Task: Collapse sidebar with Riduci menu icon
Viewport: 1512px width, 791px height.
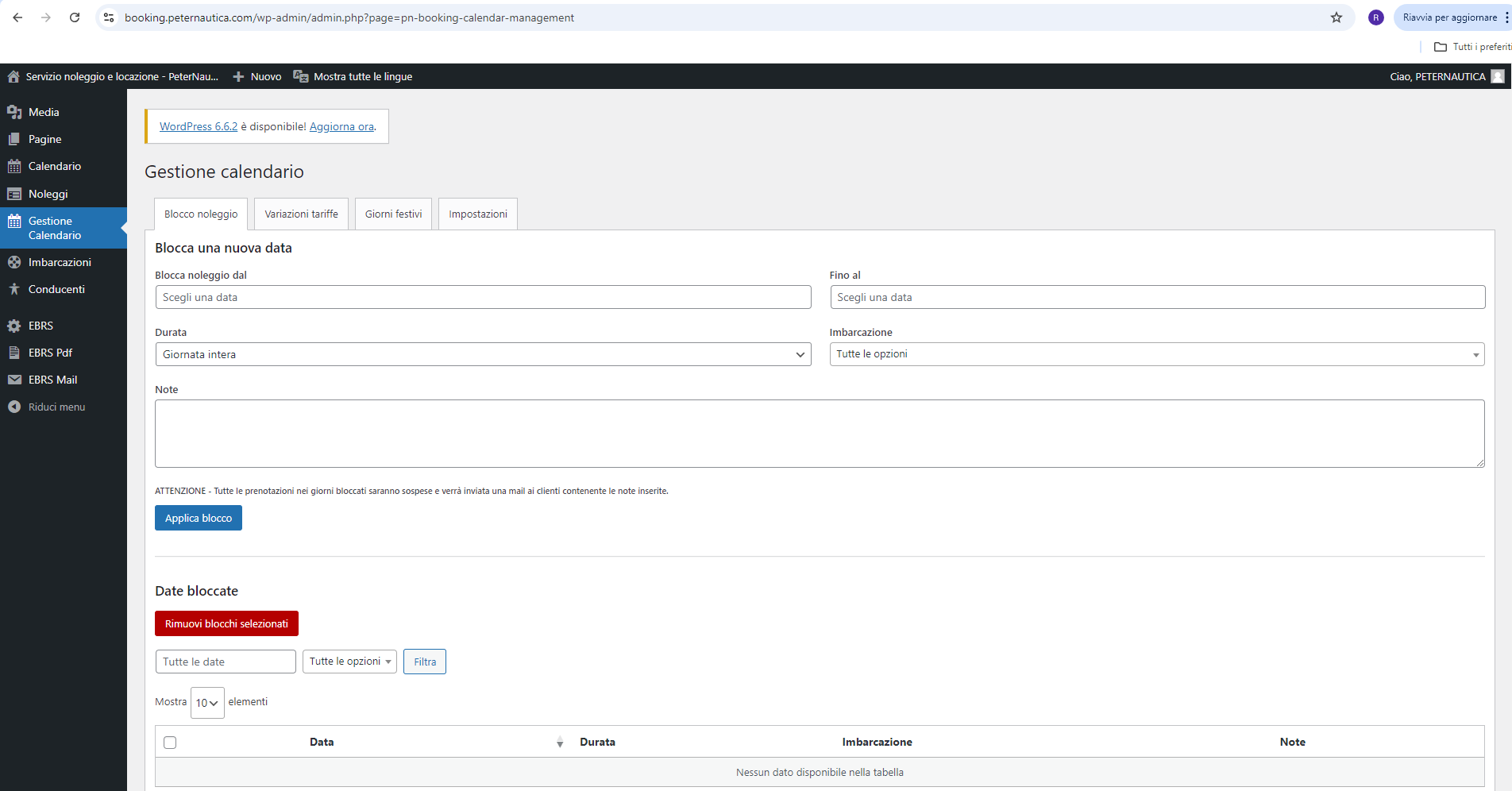Action: tap(14, 407)
